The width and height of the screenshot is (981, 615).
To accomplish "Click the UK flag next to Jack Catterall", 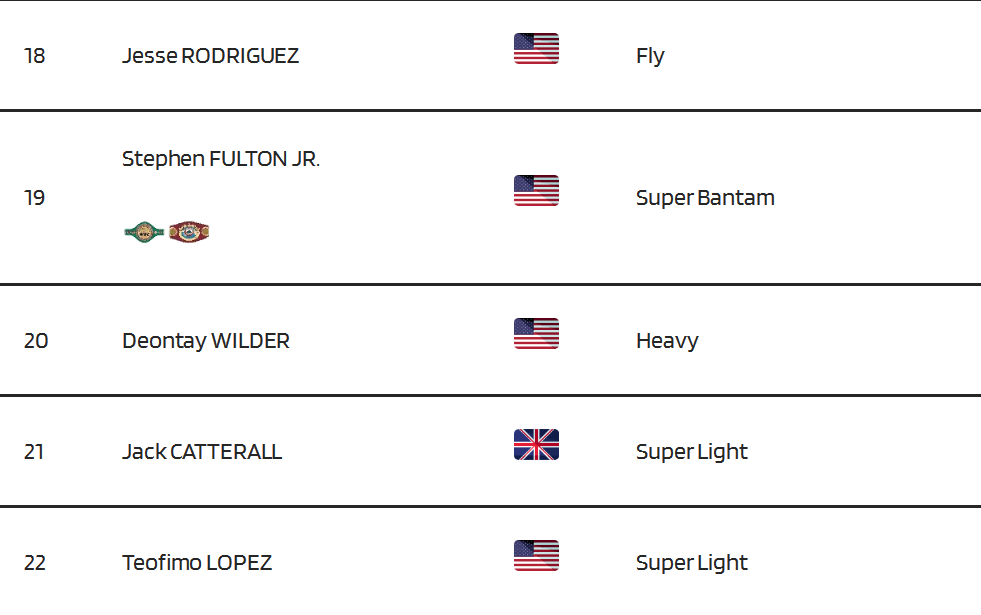I will (x=536, y=445).
